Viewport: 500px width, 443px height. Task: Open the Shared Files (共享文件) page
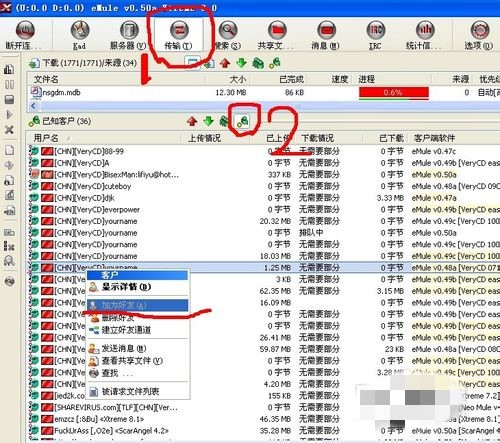[x=277, y=35]
